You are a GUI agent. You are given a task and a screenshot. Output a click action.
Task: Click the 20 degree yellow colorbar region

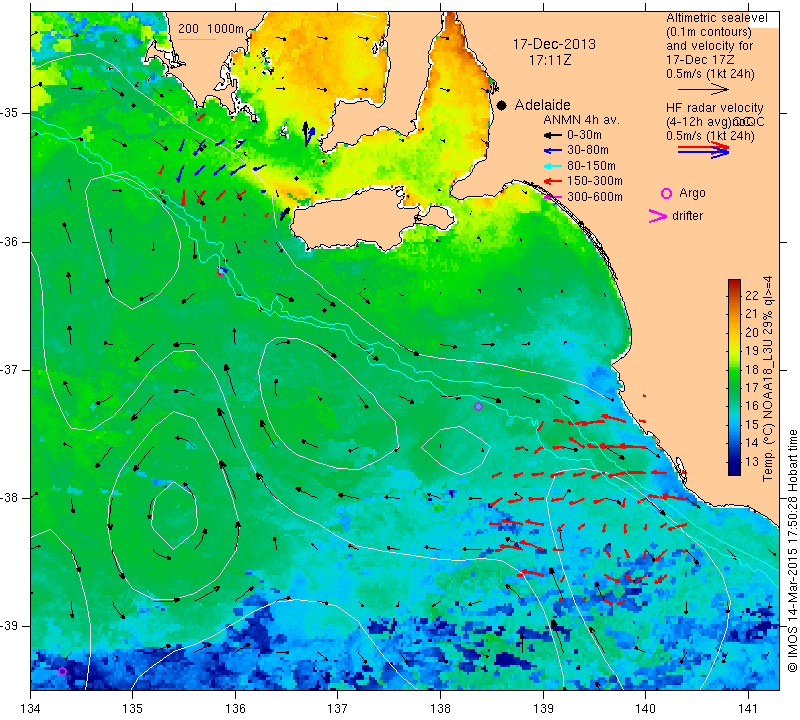coord(734,332)
